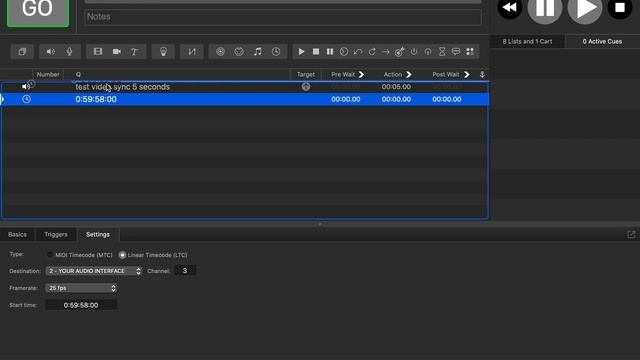Viewport: 640px width, 360px height.
Task: Add a Mic cue from the toolbar
Action: click(69, 52)
